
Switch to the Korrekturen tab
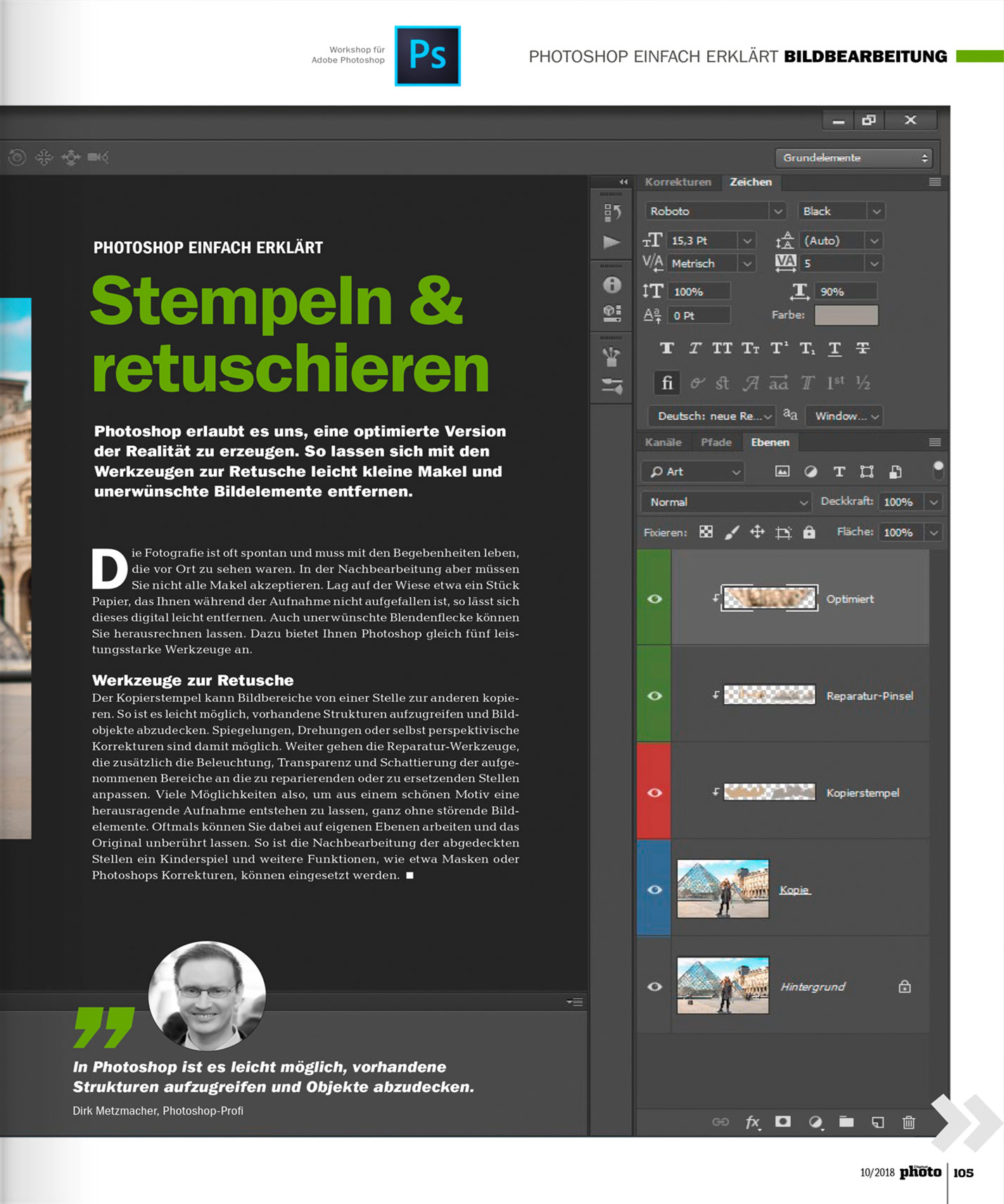(x=678, y=182)
